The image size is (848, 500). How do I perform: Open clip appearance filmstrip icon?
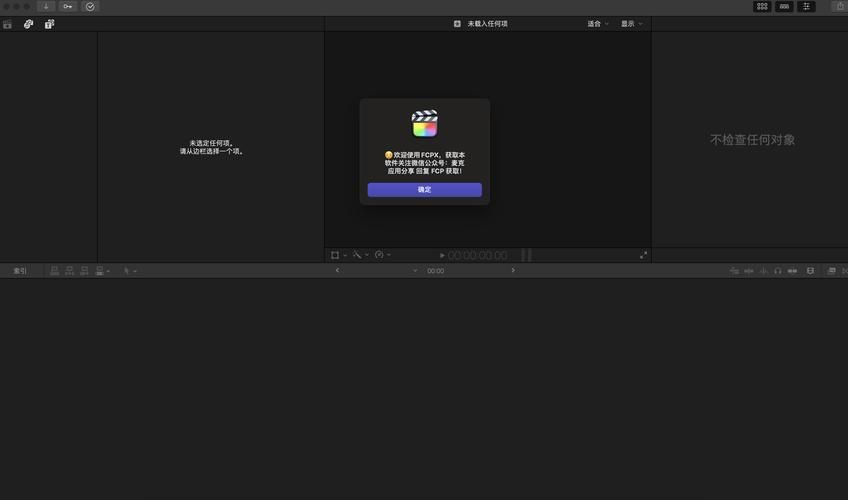pos(810,271)
